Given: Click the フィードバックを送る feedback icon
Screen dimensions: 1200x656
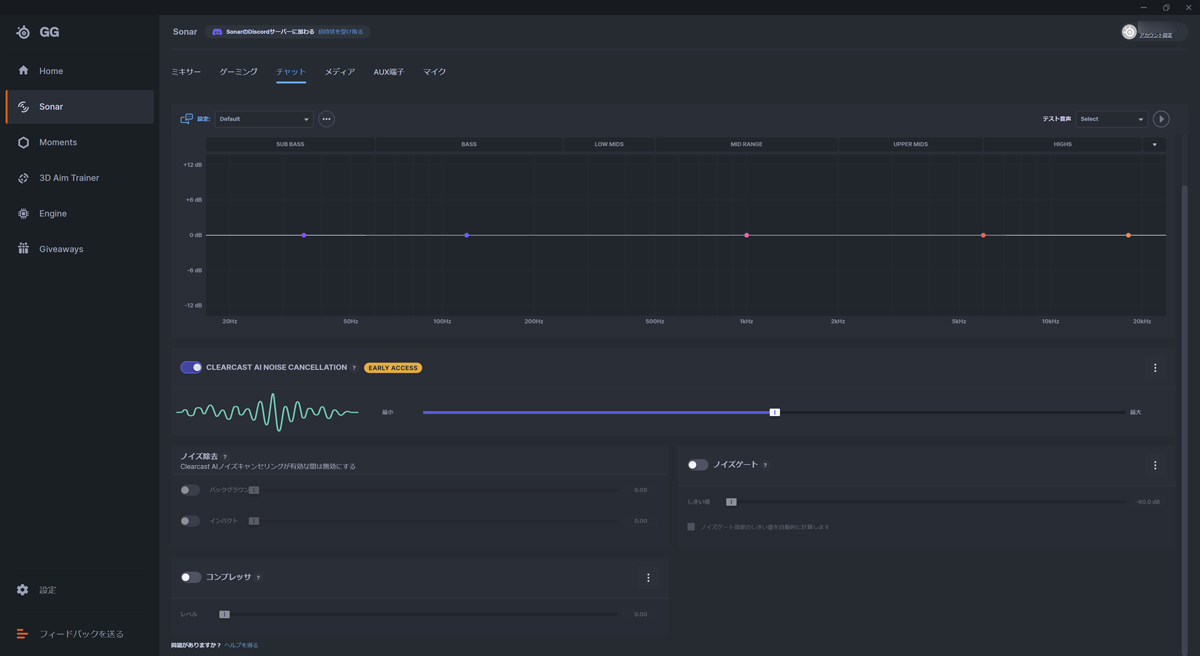Looking at the screenshot, I should pos(23,634).
